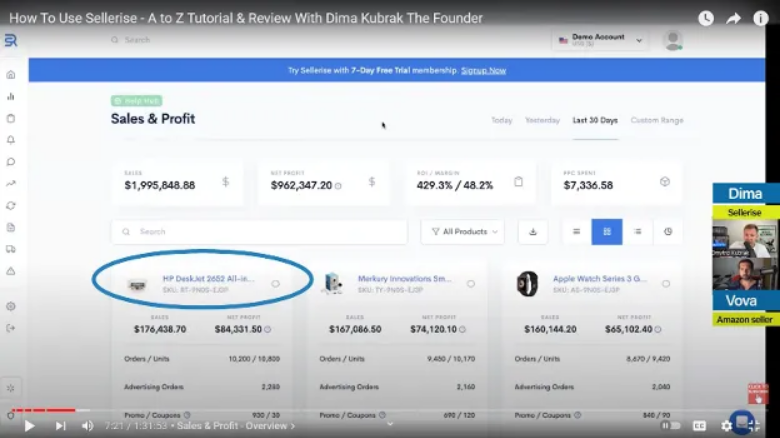Click the dollar icon in Sales card
The height and width of the screenshot is (438, 780).
point(225,182)
